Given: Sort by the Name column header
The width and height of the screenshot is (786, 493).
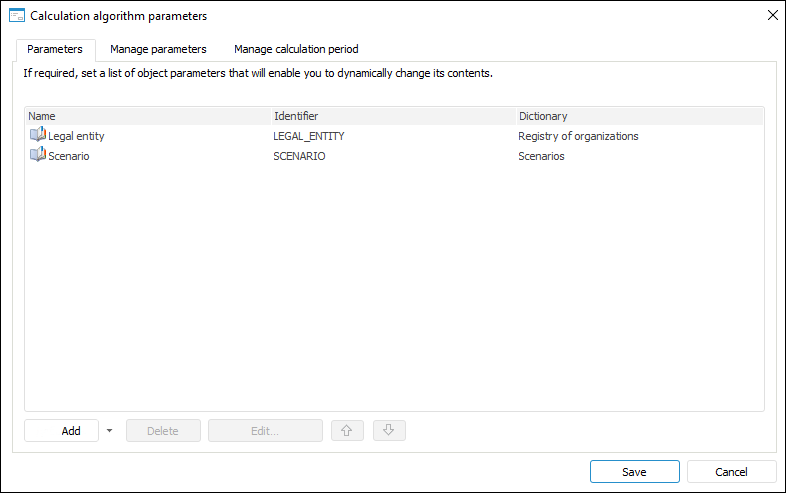Looking at the screenshot, I should point(147,116).
